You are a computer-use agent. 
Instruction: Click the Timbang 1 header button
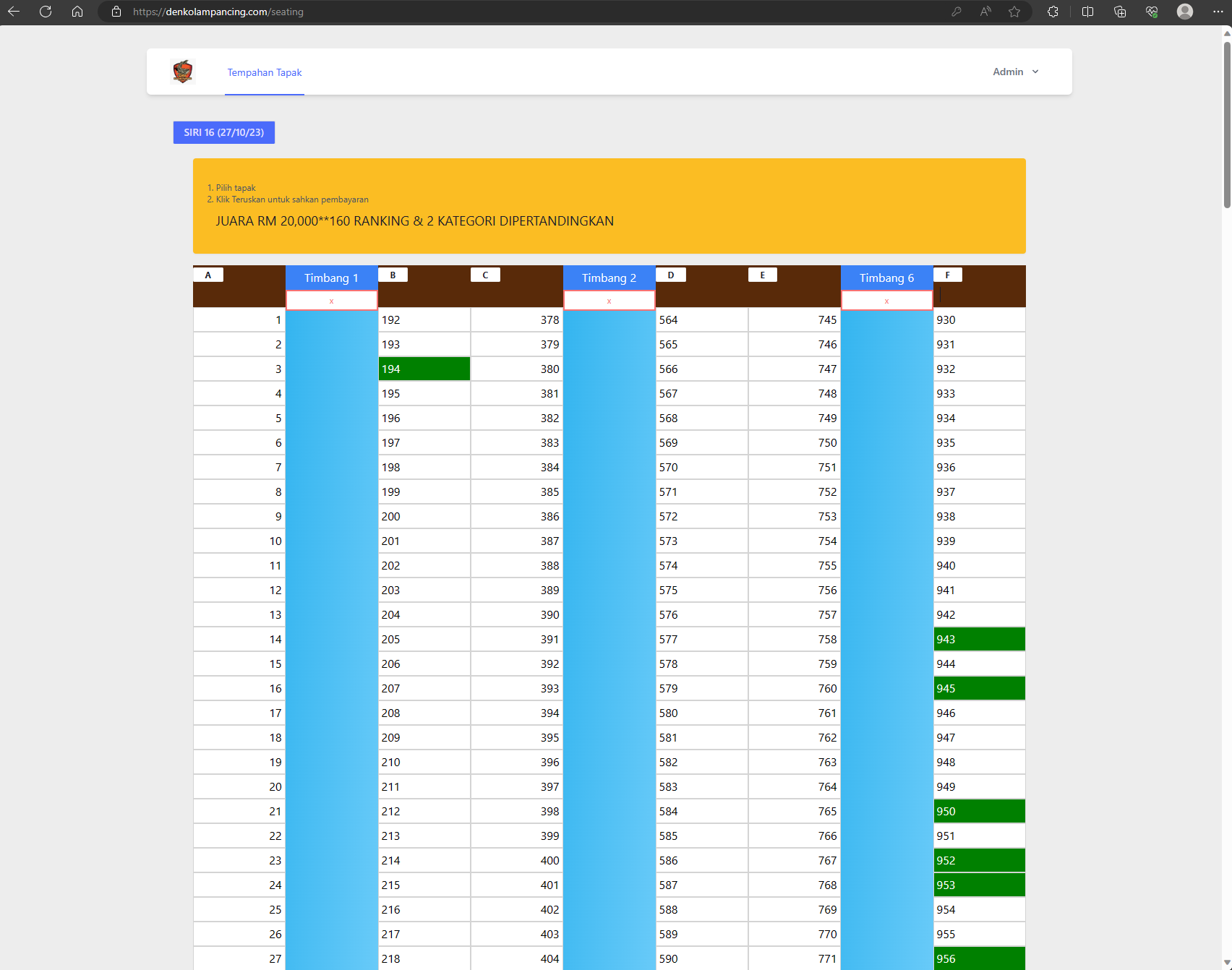332,278
